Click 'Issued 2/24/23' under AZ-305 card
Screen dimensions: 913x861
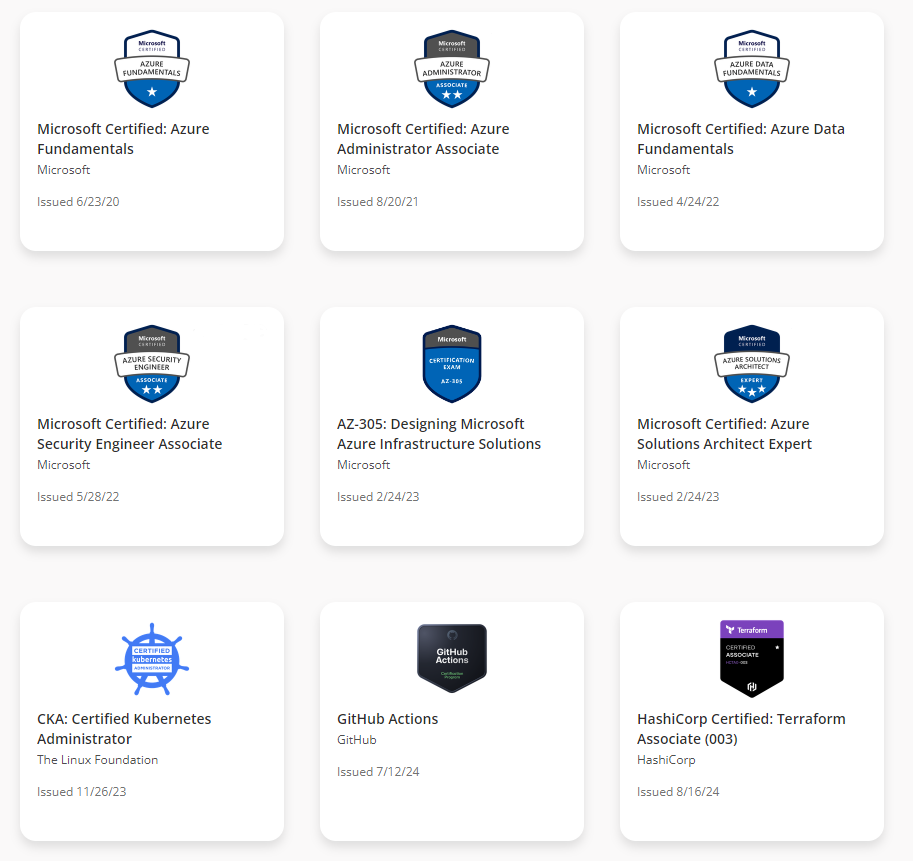pos(378,497)
